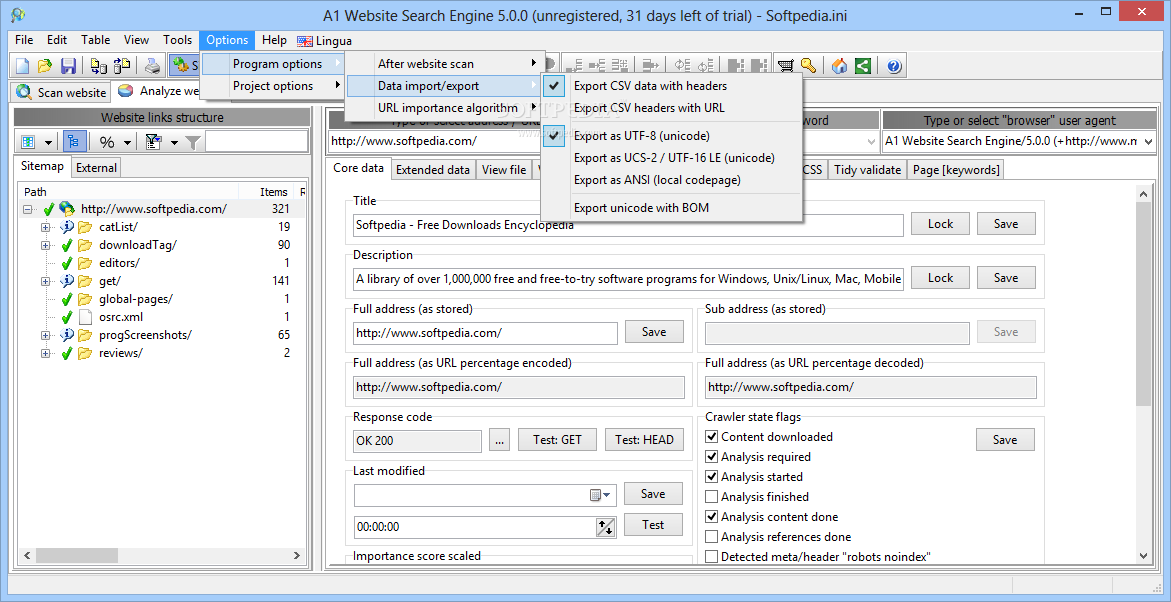Click the app icon in the title bar
This screenshot has width=1171, height=602.
[17, 15]
